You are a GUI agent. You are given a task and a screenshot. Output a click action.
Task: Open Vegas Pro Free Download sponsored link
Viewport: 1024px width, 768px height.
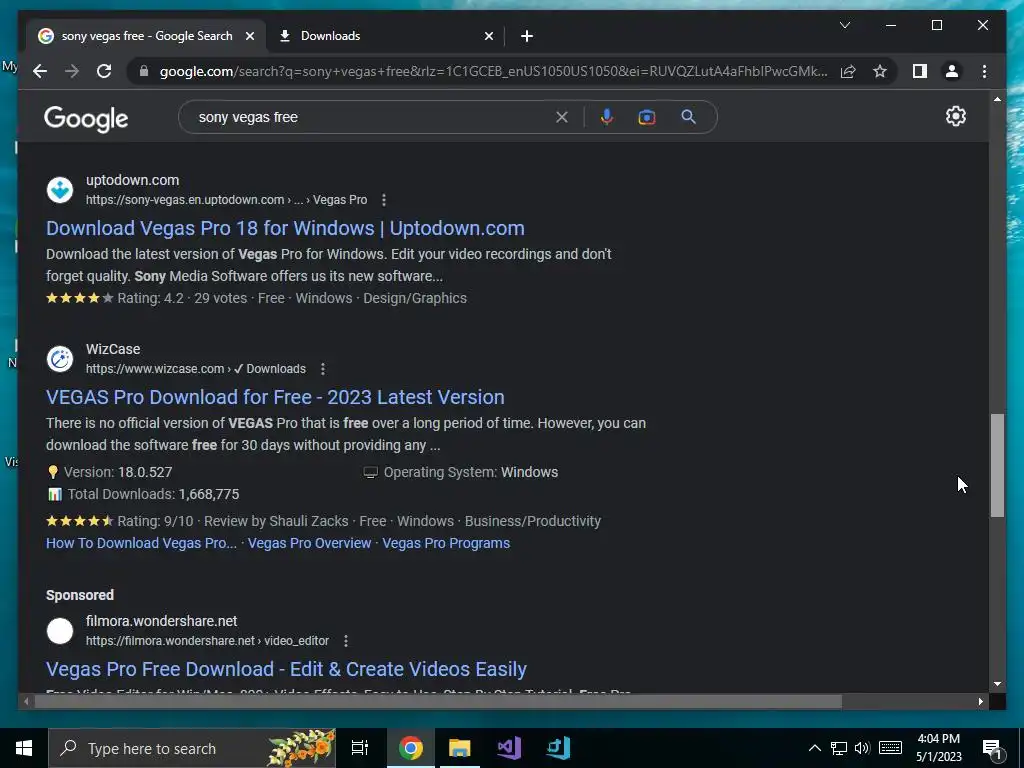coord(286,669)
